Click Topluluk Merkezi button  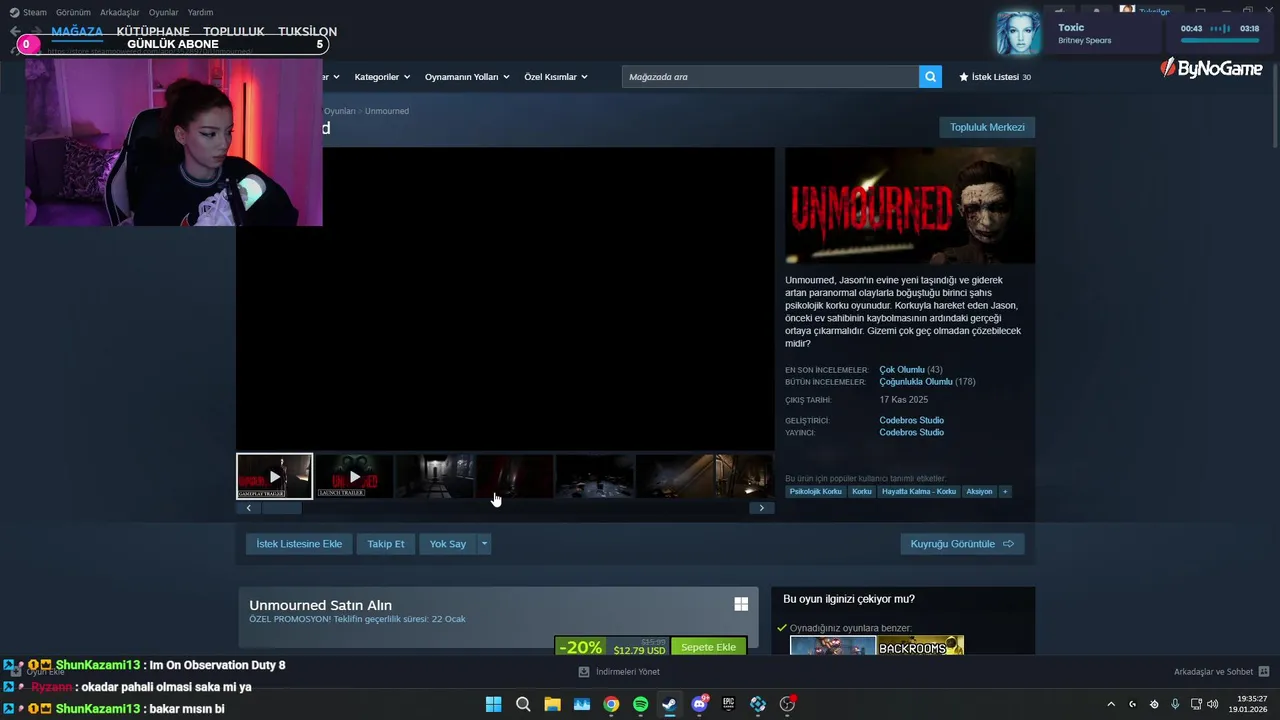coord(987,127)
